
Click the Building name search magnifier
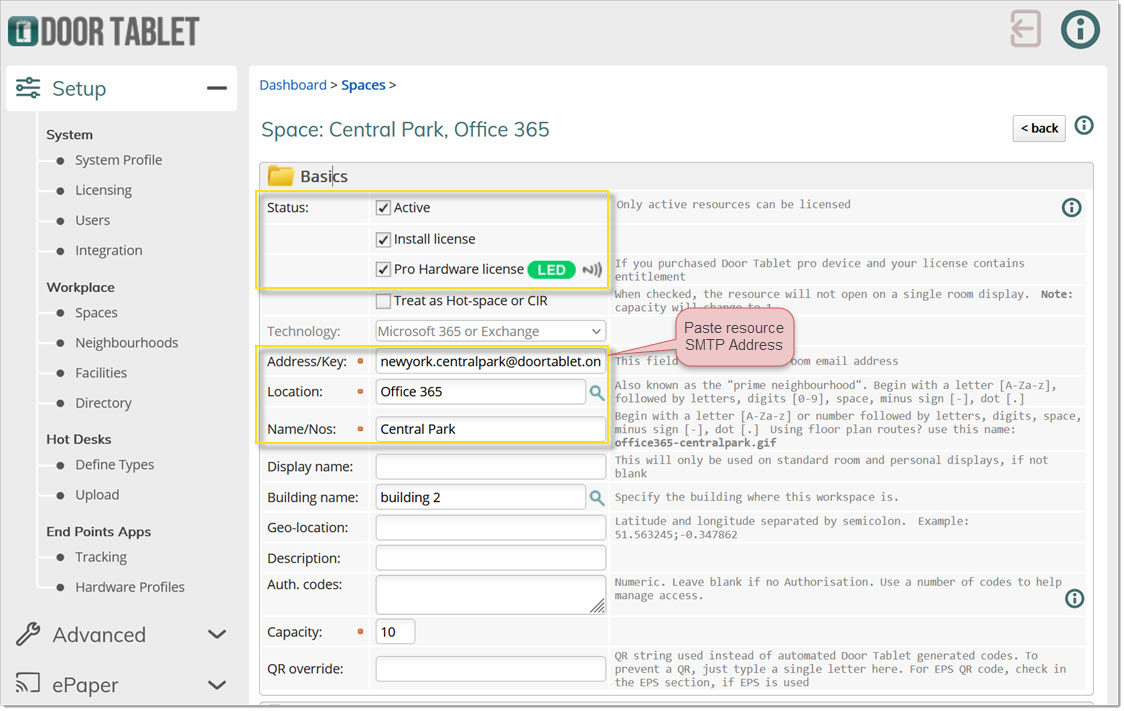pos(596,497)
